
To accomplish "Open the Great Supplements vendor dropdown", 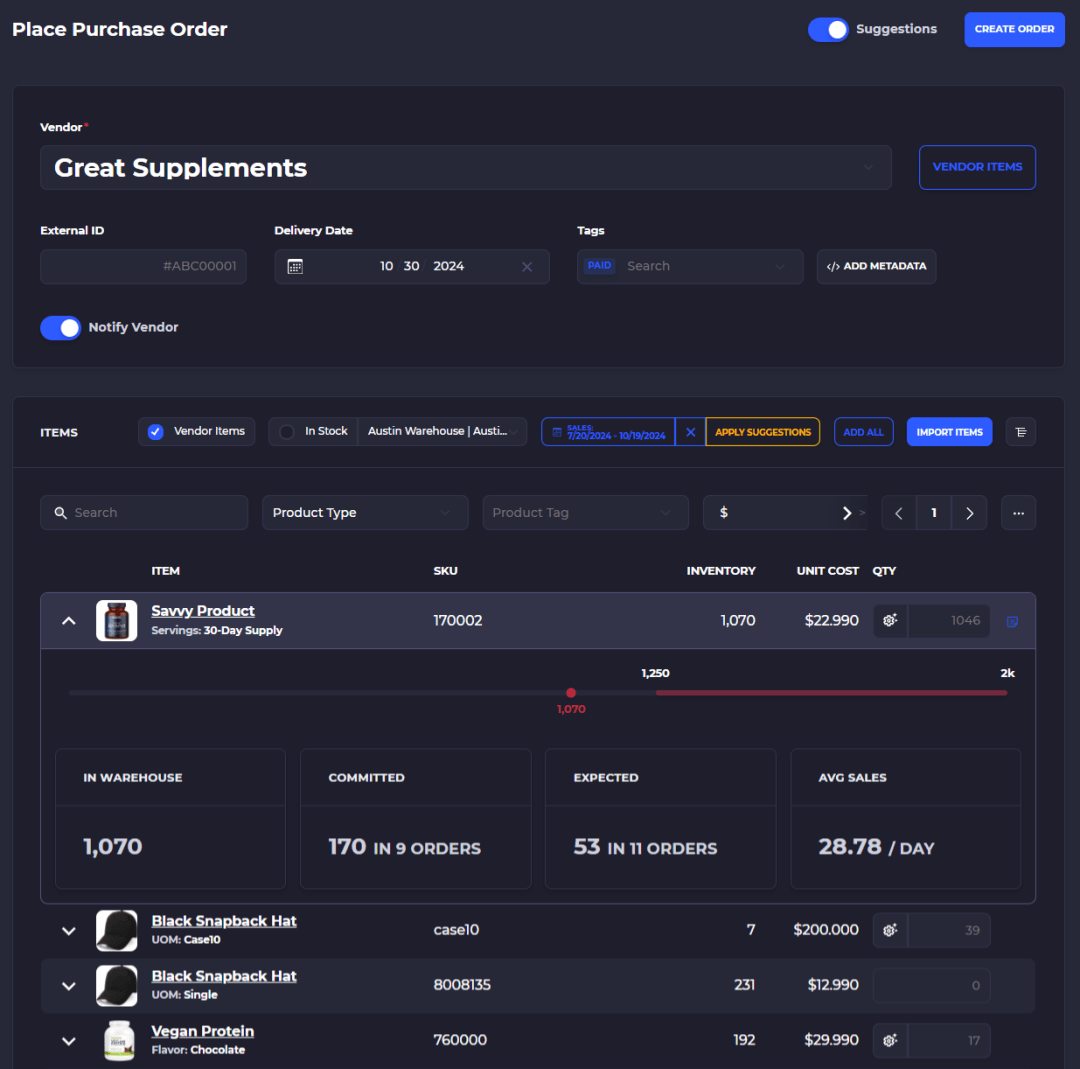I will point(466,167).
